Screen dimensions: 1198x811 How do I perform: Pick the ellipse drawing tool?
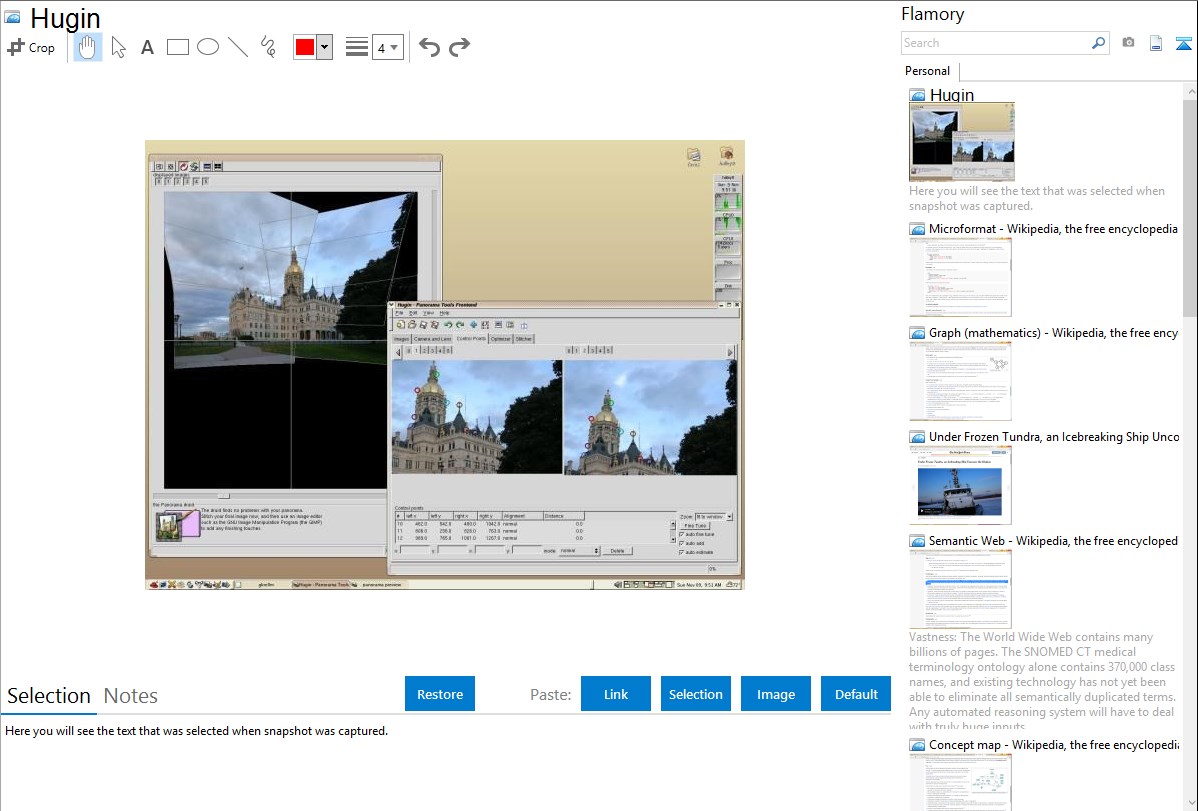pyautogui.click(x=208, y=47)
